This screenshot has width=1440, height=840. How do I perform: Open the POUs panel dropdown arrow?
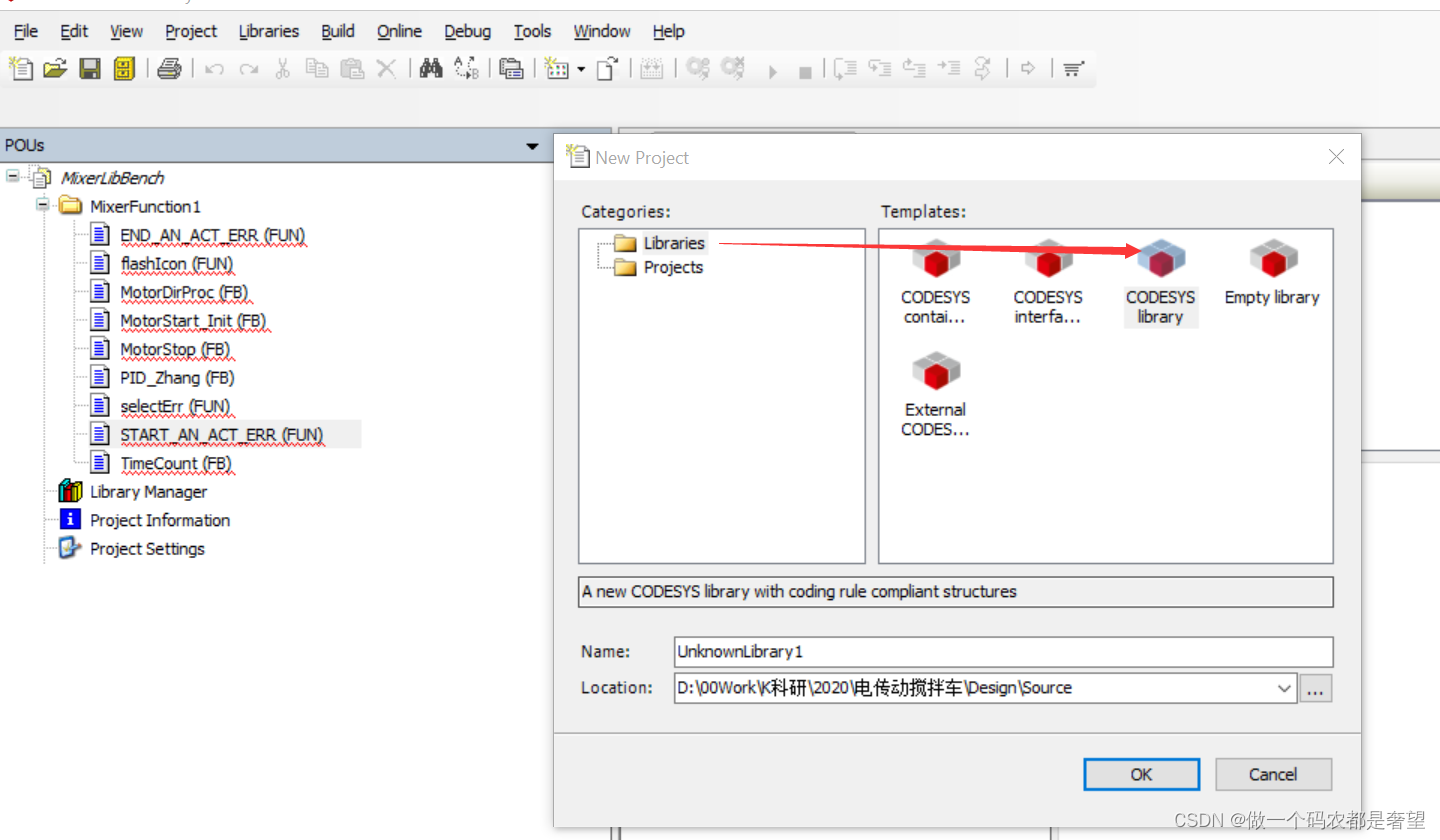[x=533, y=146]
